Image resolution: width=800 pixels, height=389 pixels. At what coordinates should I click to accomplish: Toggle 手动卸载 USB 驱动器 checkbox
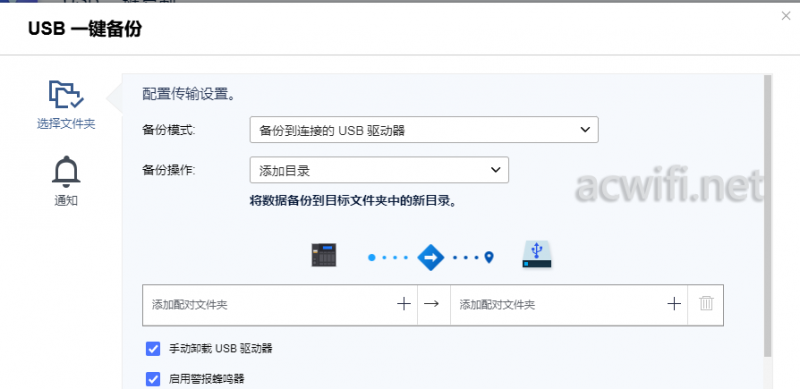153,349
